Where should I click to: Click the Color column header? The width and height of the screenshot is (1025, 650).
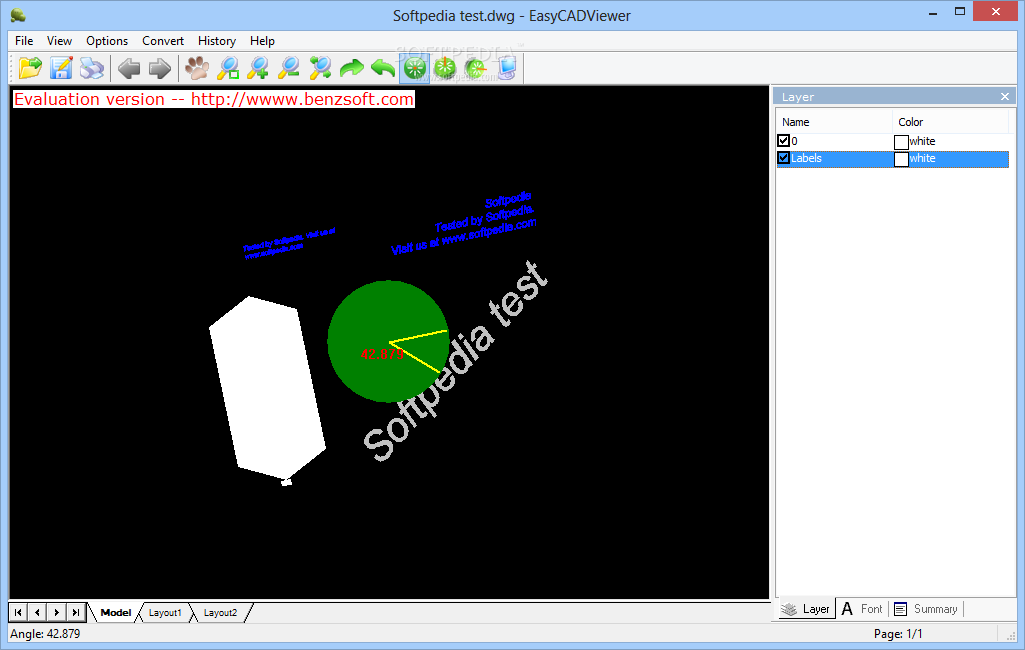(x=950, y=122)
